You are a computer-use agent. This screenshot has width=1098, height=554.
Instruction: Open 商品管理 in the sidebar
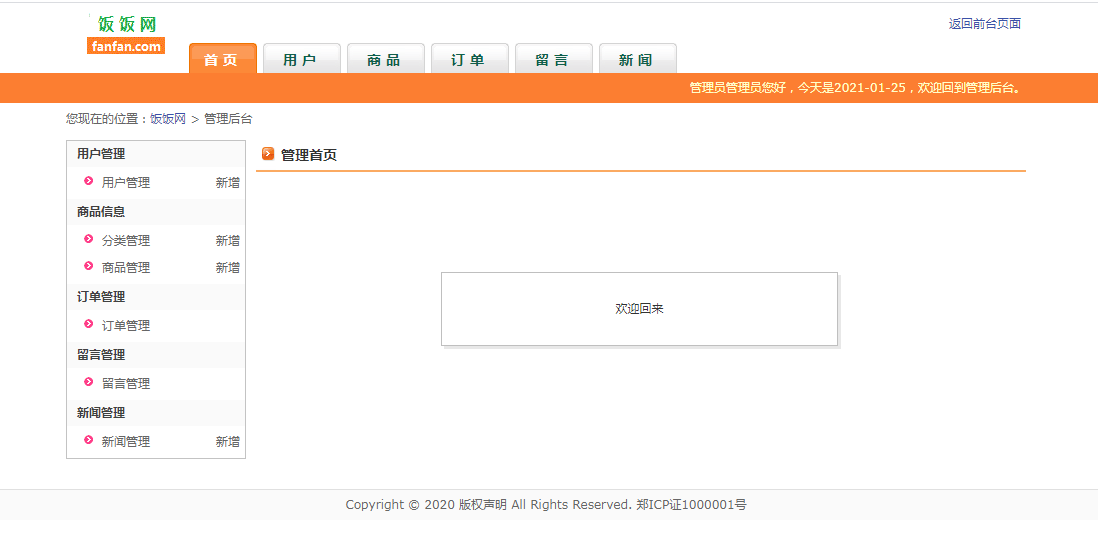[126, 268]
